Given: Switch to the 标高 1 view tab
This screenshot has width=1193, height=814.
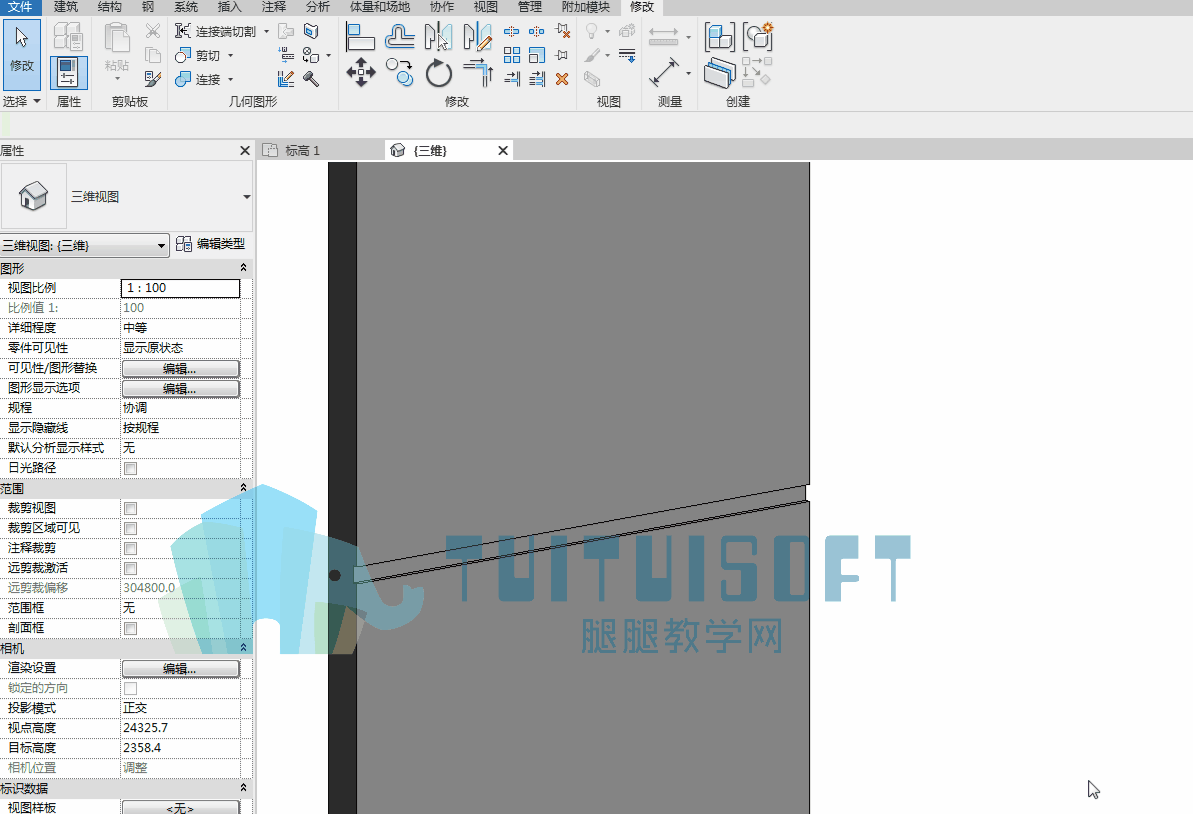Looking at the screenshot, I should coord(302,151).
